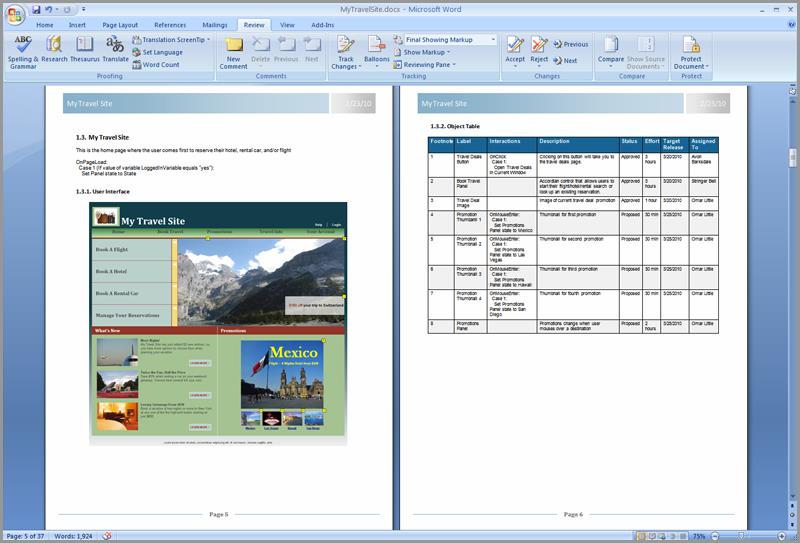The width and height of the screenshot is (800, 543).
Task: Click the 'My Travel Site' header on page 6
Action: point(444,104)
